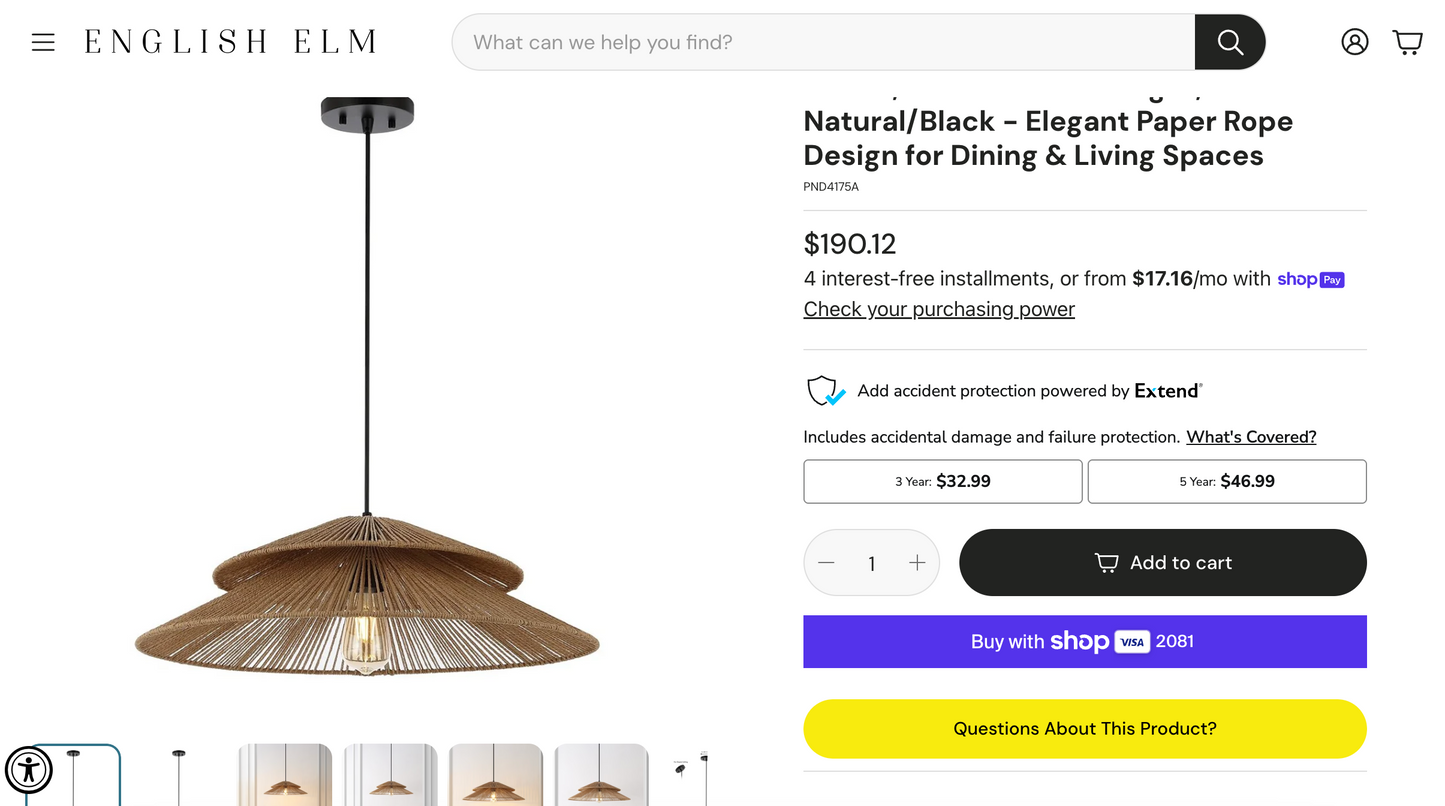Click Questions About This Product button
This screenshot has width=1445, height=806.
click(x=1084, y=729)
